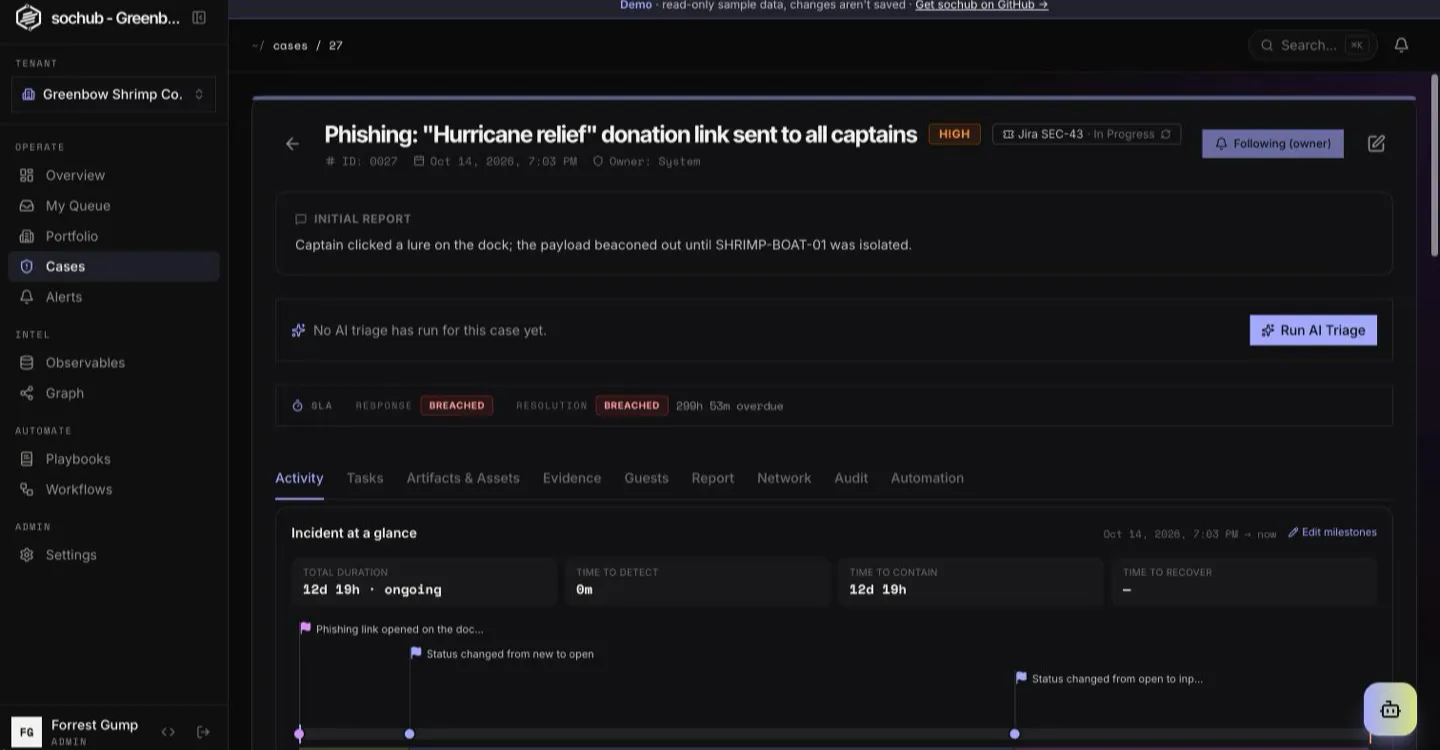Open the notifications bell
The image size is (1440, 750).
1401,45
